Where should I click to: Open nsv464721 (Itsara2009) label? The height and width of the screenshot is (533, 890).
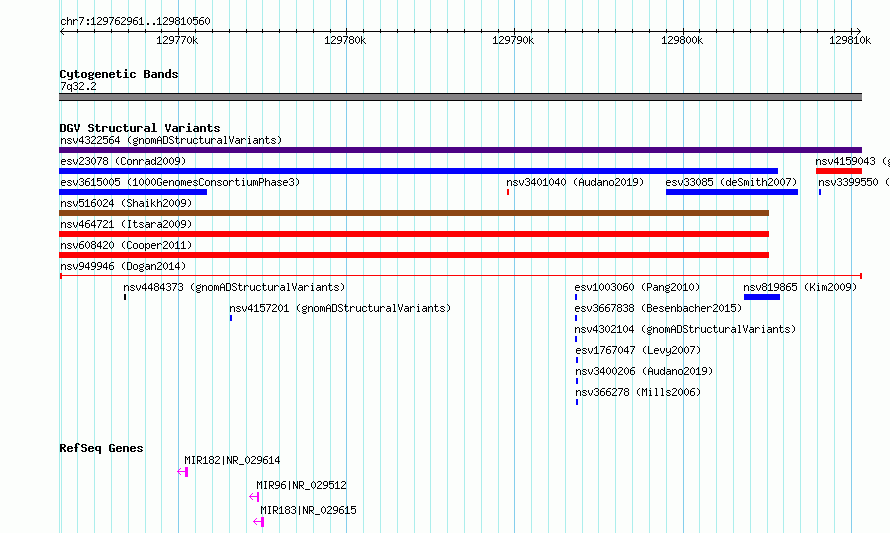tap(126, 224)
